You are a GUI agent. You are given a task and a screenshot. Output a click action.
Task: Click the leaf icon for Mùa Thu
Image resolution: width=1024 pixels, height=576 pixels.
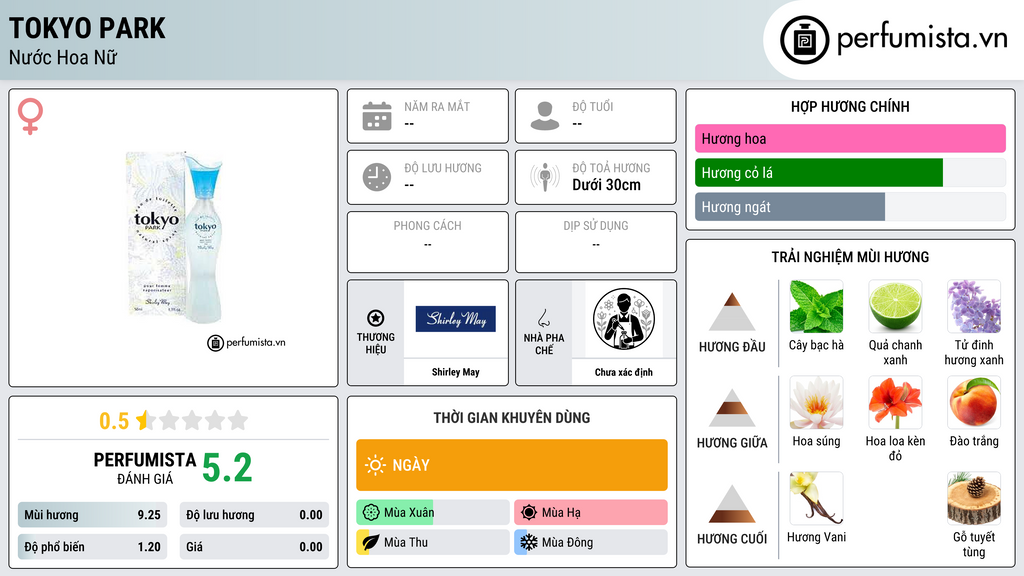tap(370, 542)
